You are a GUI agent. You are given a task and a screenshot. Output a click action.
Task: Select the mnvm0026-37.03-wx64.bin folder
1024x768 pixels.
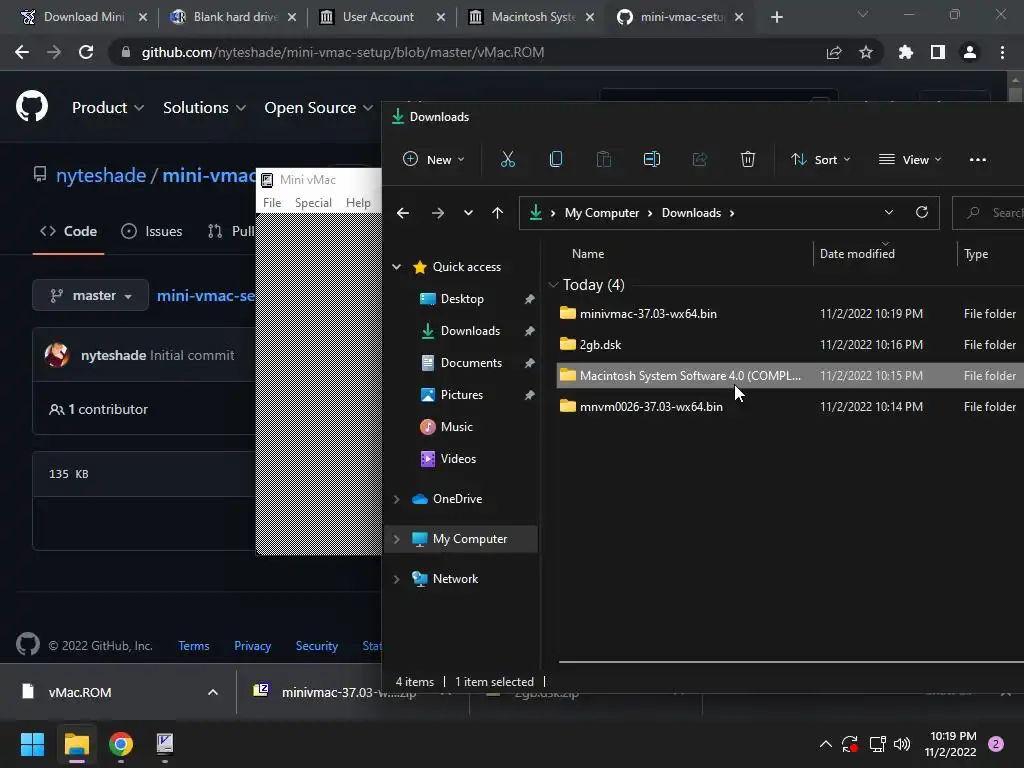tap(790, 407)
